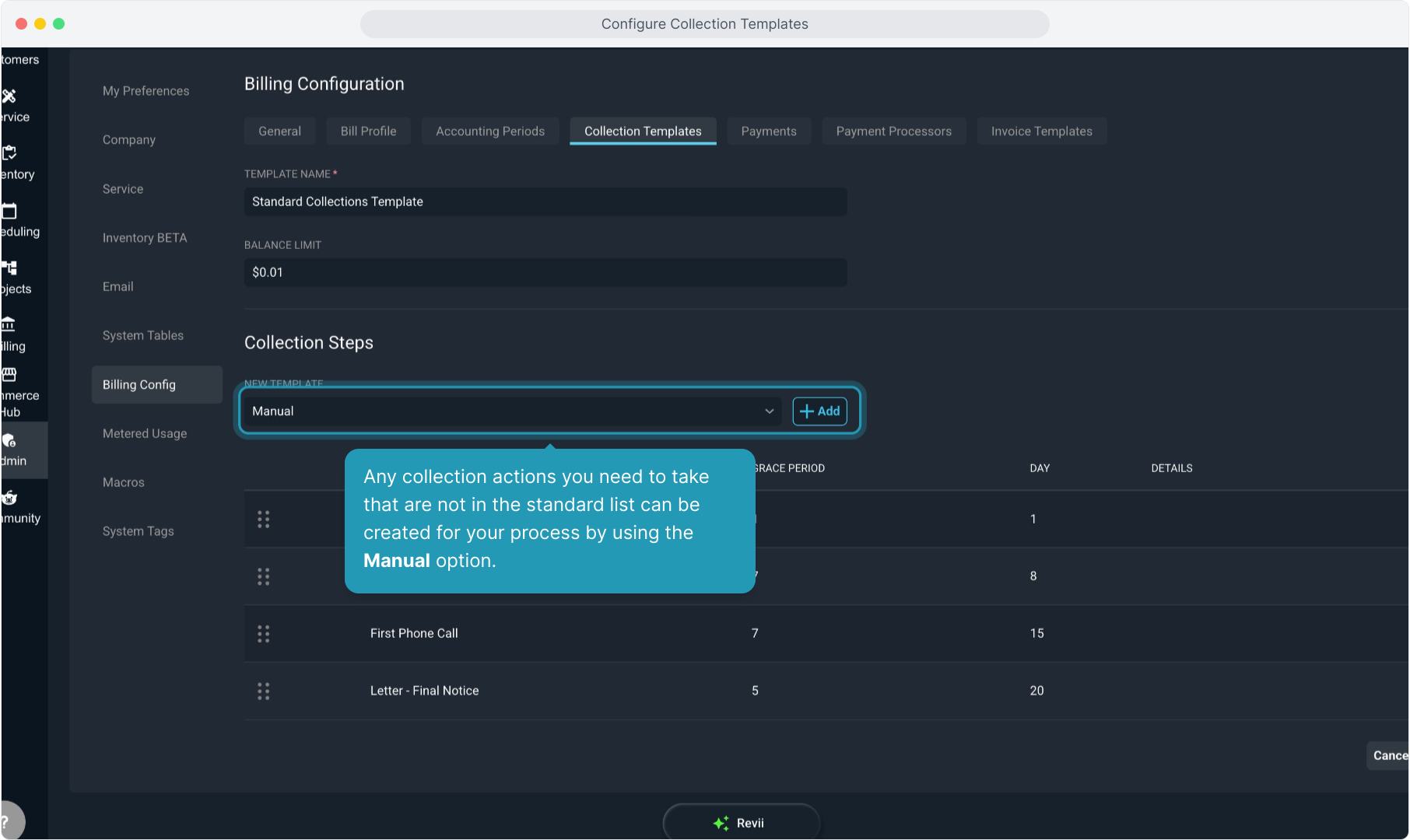Open the Invoice Templates tab
The image size is (1410, 840).
(1041, 131)
